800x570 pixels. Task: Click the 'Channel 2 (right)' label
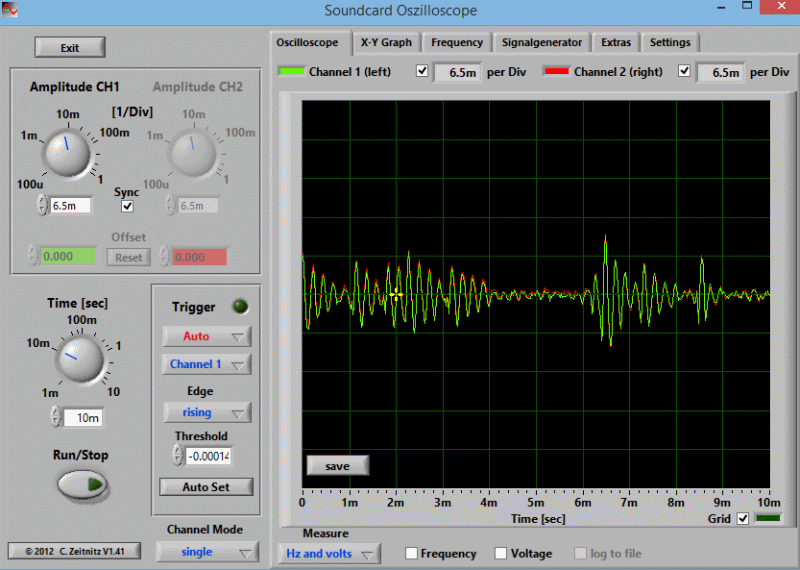tap(618, 72)
